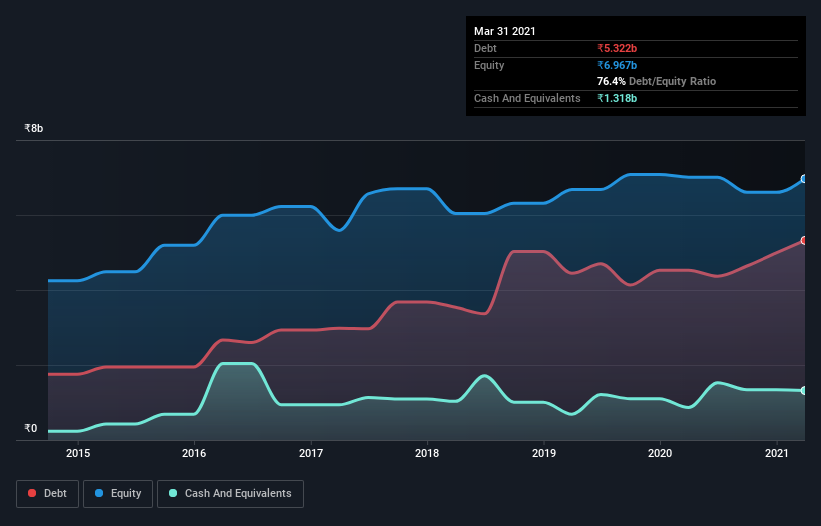This screenshot has width=821, height=526.
Task: Click the Debt label in tooltip
Action: (485, 48)
